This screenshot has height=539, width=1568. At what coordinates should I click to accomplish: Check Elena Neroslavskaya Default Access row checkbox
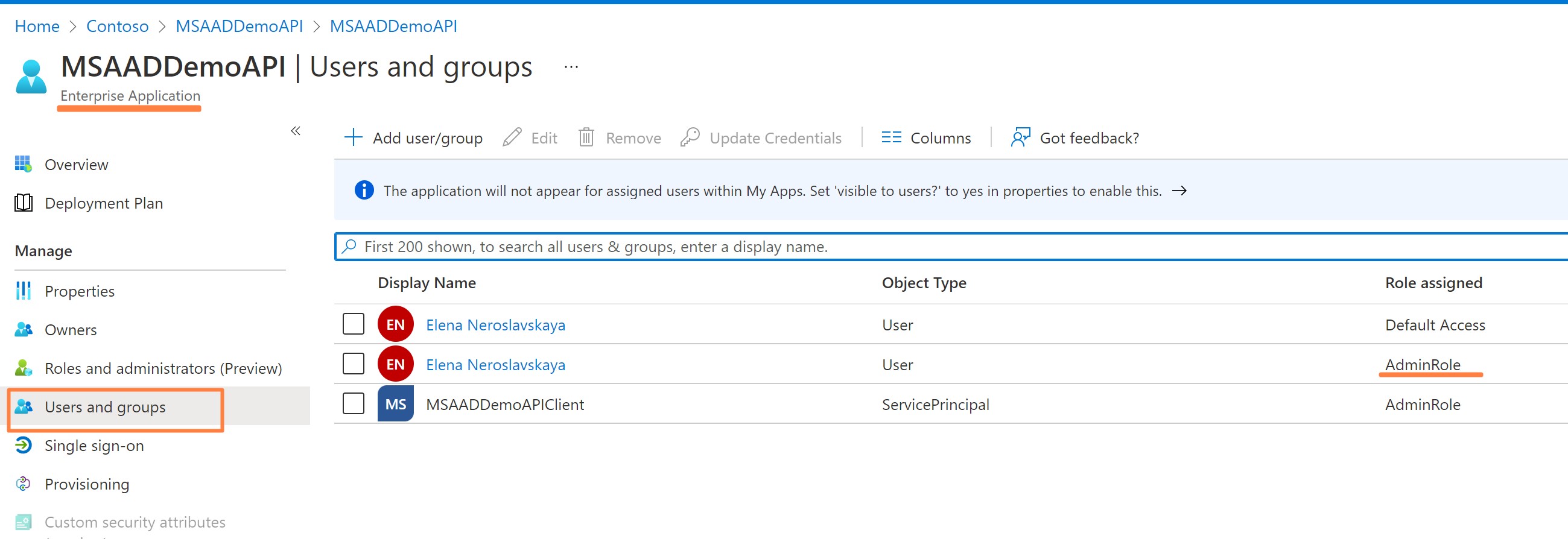(x=354, y=324)
